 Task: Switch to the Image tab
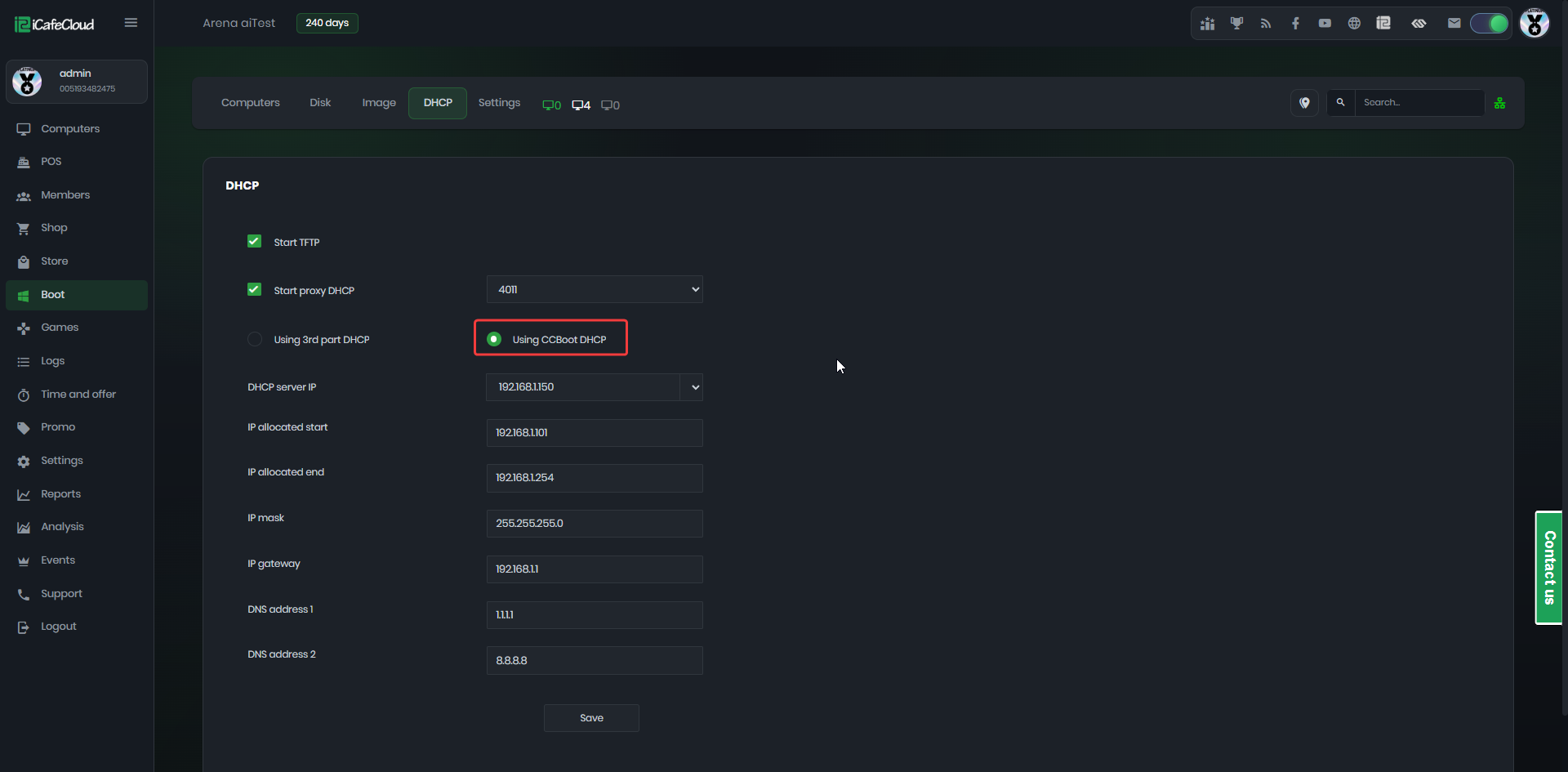tap(379, 103)
